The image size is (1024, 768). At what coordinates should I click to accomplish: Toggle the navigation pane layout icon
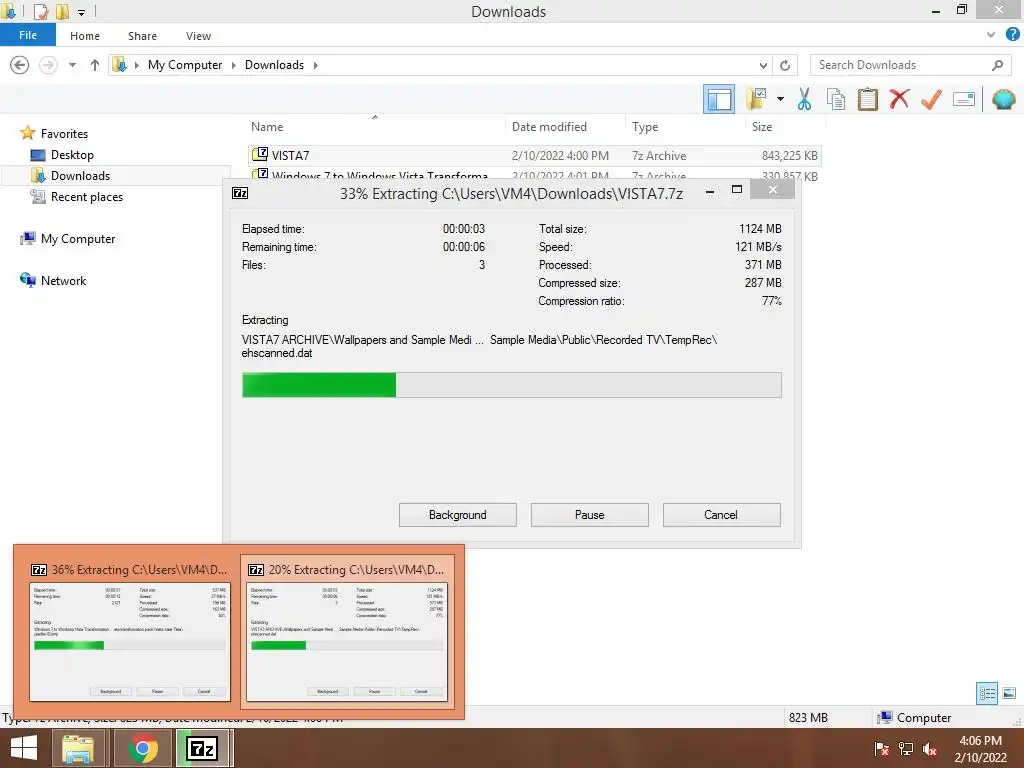[718, 99]
